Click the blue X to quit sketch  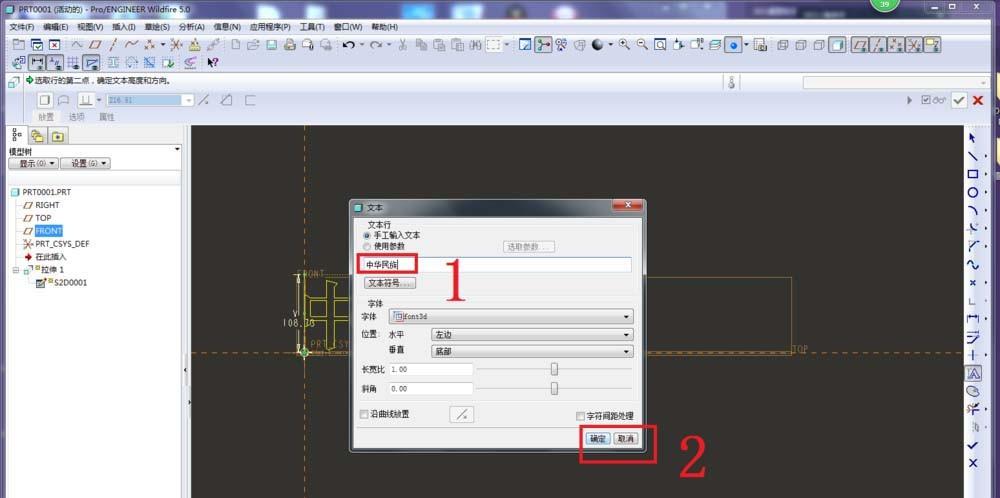click(973, 463)
